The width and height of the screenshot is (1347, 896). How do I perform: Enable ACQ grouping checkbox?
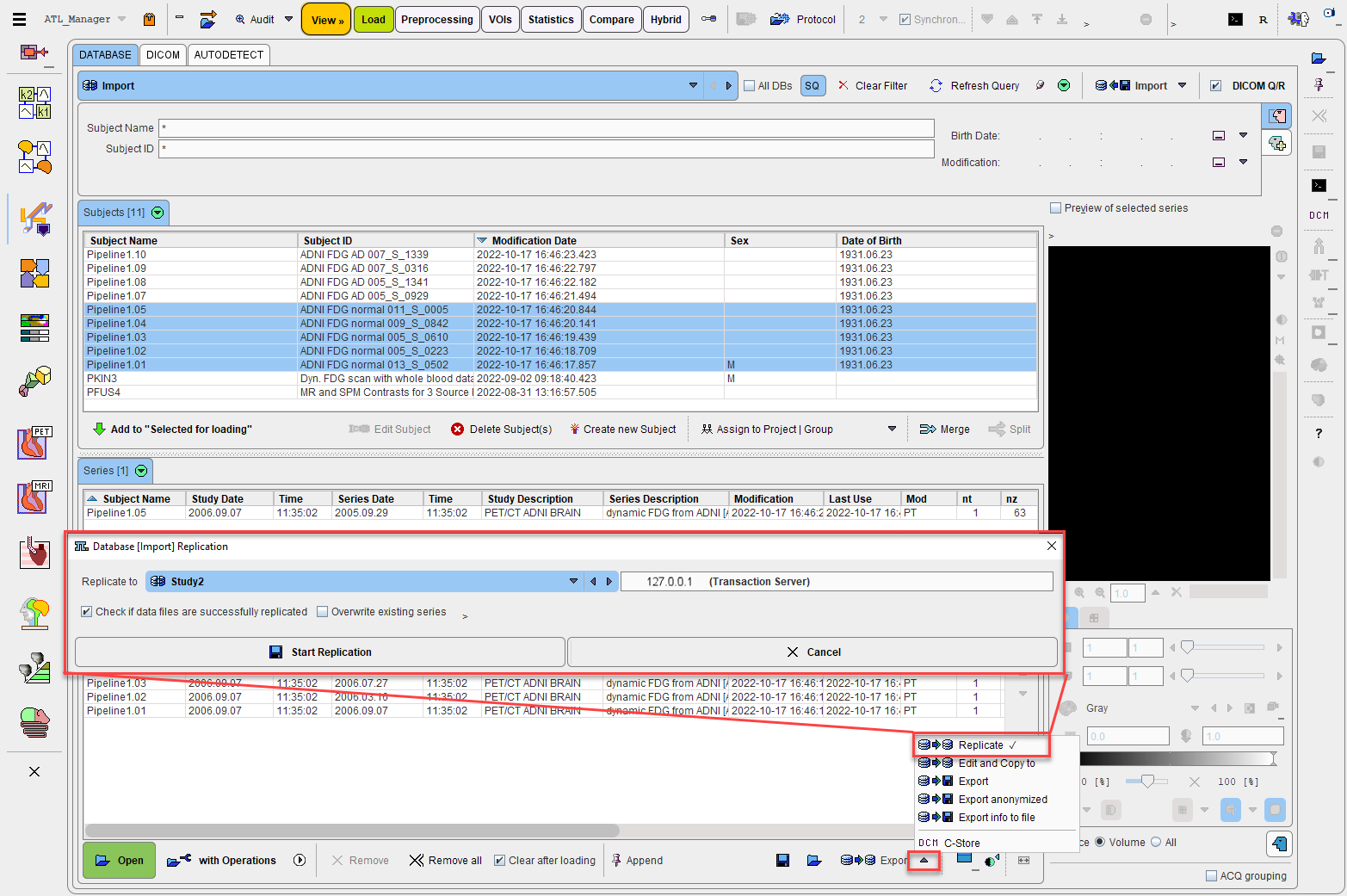pyautogui.click(x=1211, y=875)
